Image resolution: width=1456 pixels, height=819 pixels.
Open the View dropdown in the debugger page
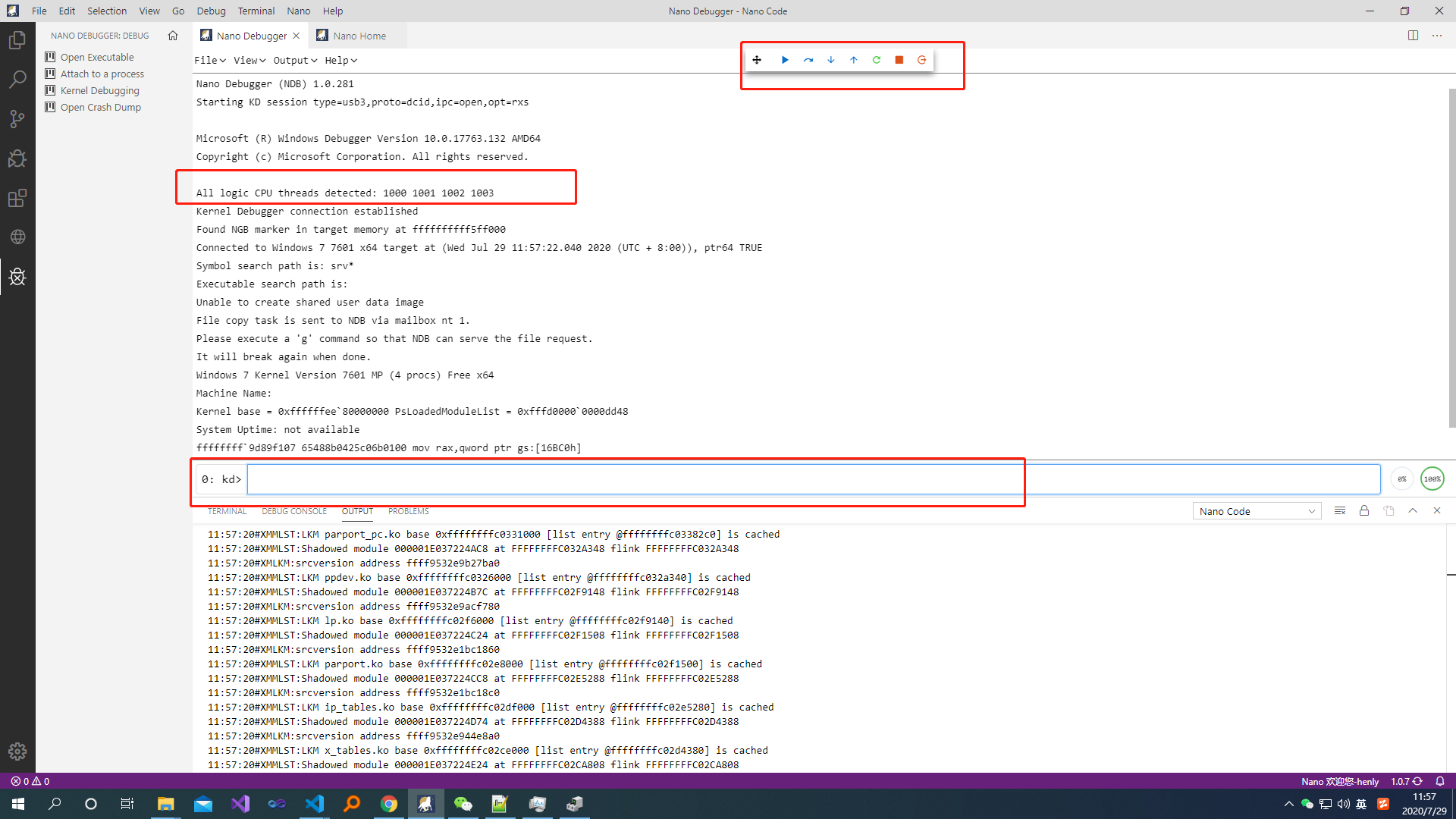(x=249, y=61)
